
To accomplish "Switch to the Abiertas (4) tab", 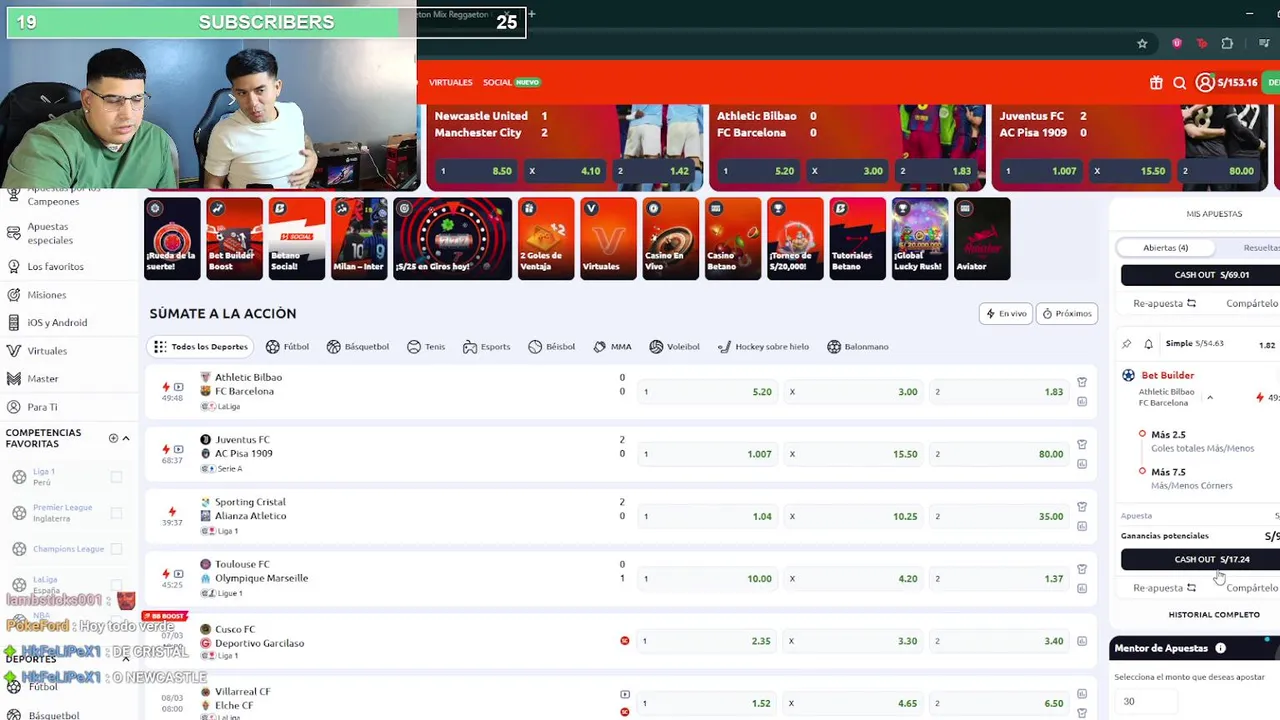I will [1166, 247].
